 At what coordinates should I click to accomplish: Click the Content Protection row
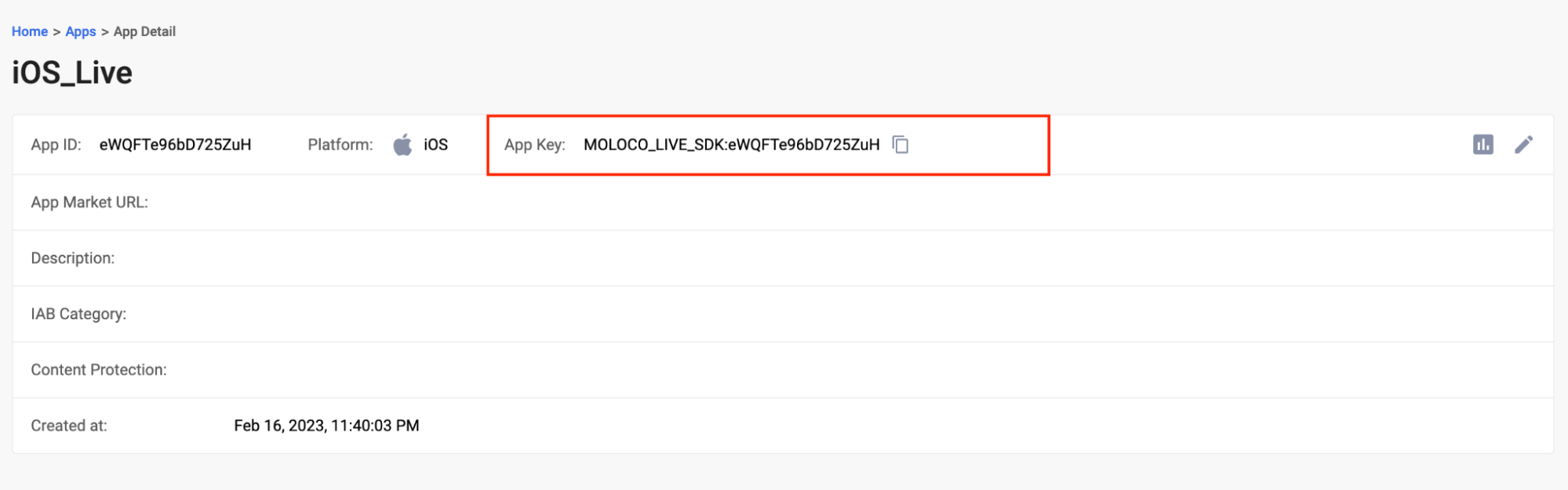pos(783,369)
